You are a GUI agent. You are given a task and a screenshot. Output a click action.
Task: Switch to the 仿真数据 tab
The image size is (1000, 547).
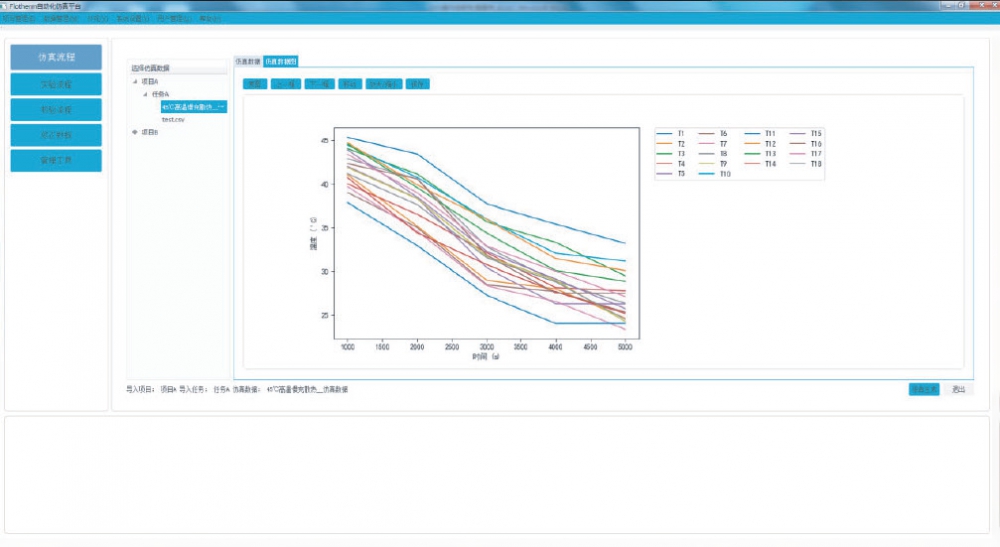pos(246,61)
